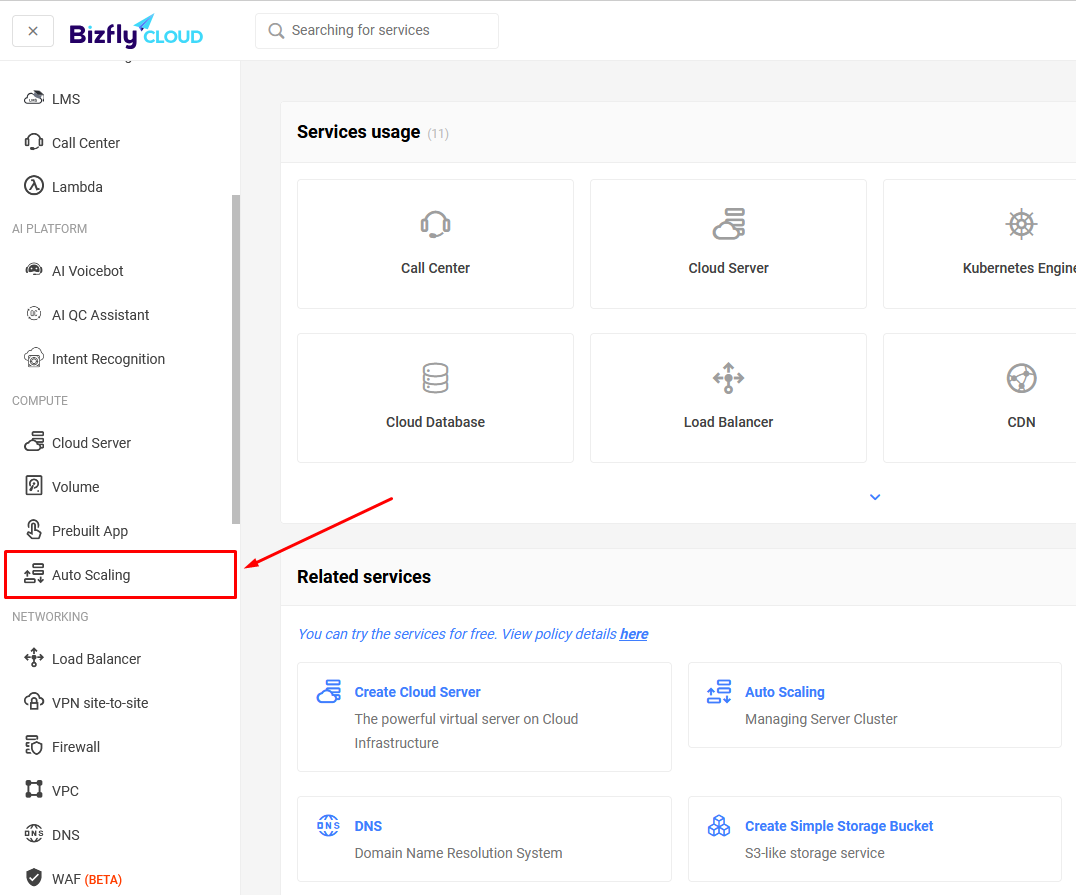Image resolution: width=1076 pixels, height=895 pixels.
Task: Open the Load Balancer icon in sidebar
Action: [34, 658]
